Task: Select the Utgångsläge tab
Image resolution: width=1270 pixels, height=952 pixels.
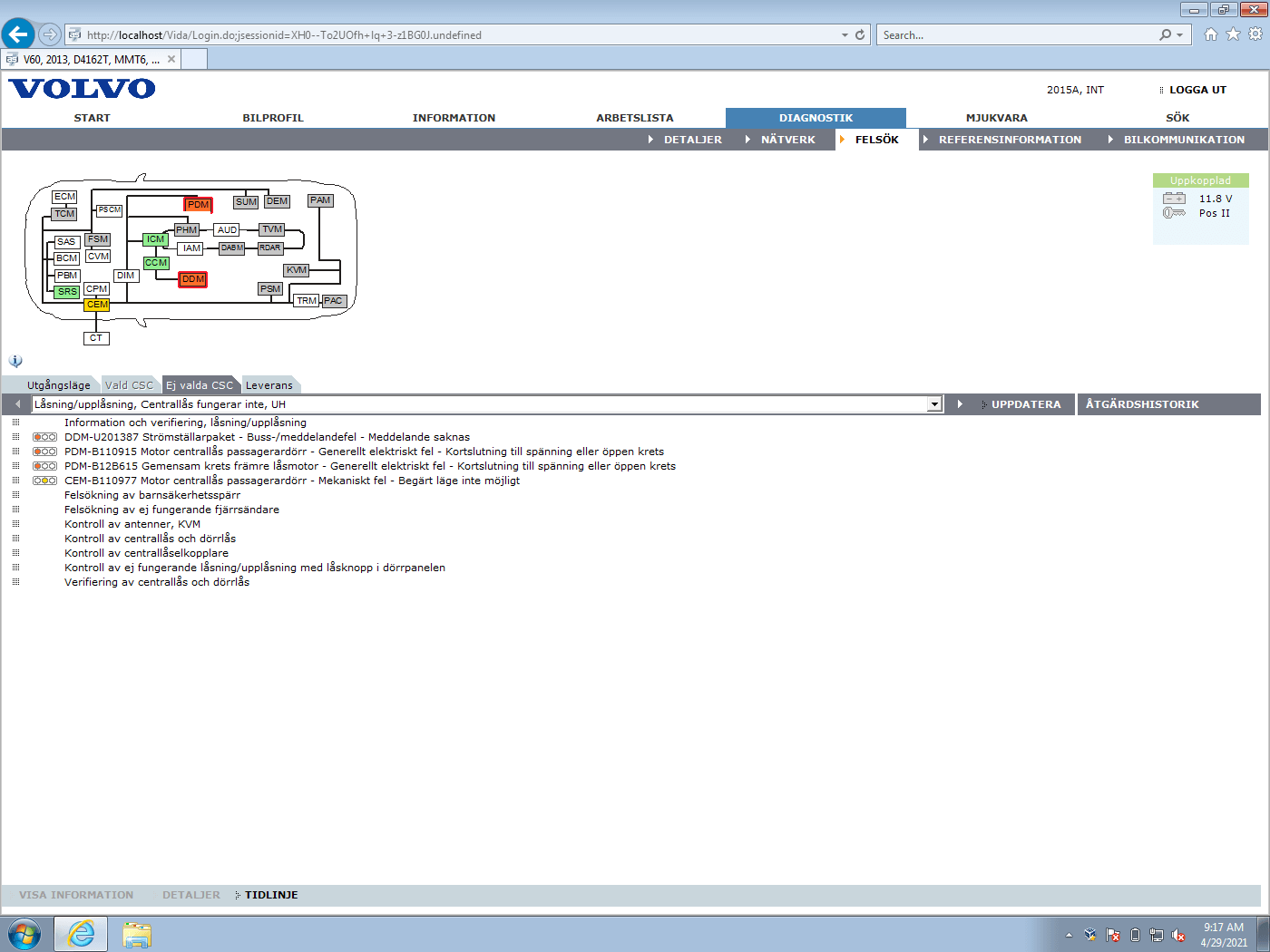Action: (x=58, y=385)
